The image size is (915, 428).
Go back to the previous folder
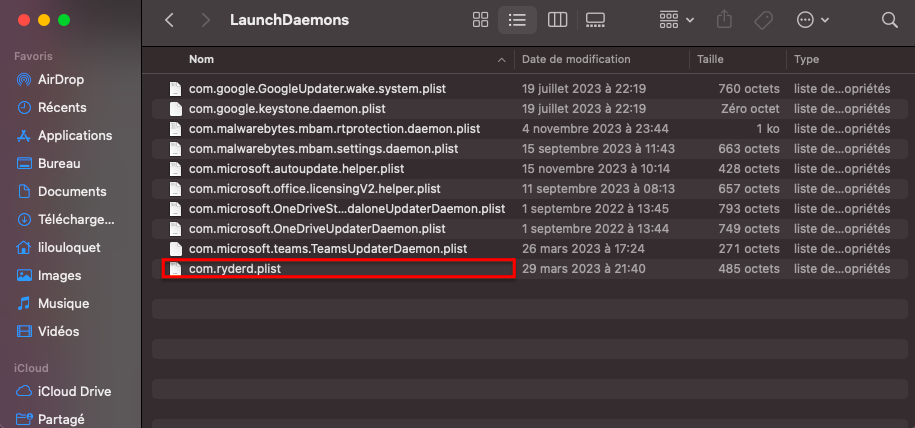[169, 20]
